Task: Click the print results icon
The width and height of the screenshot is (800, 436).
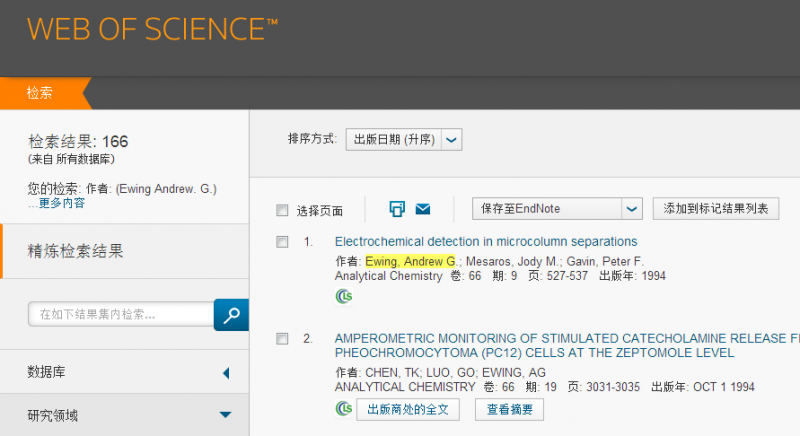Action: click(397, 209)
